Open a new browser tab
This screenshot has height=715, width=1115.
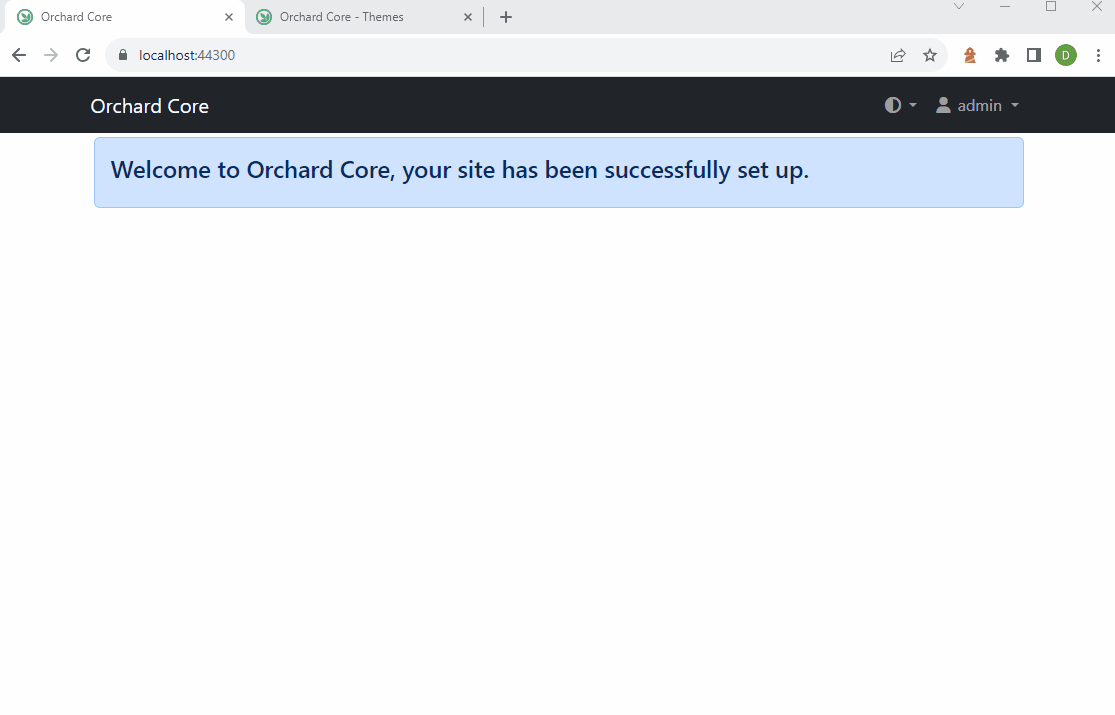coord(506,17)
